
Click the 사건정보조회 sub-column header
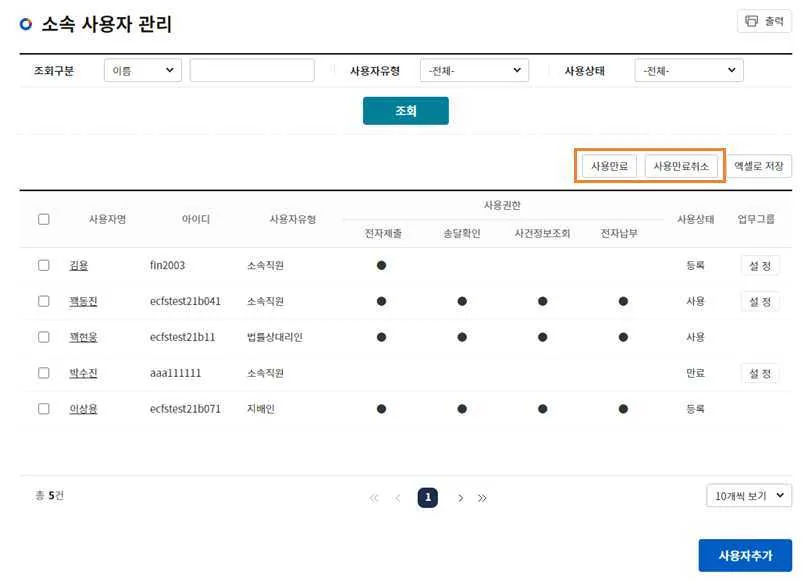pos(542,234)
